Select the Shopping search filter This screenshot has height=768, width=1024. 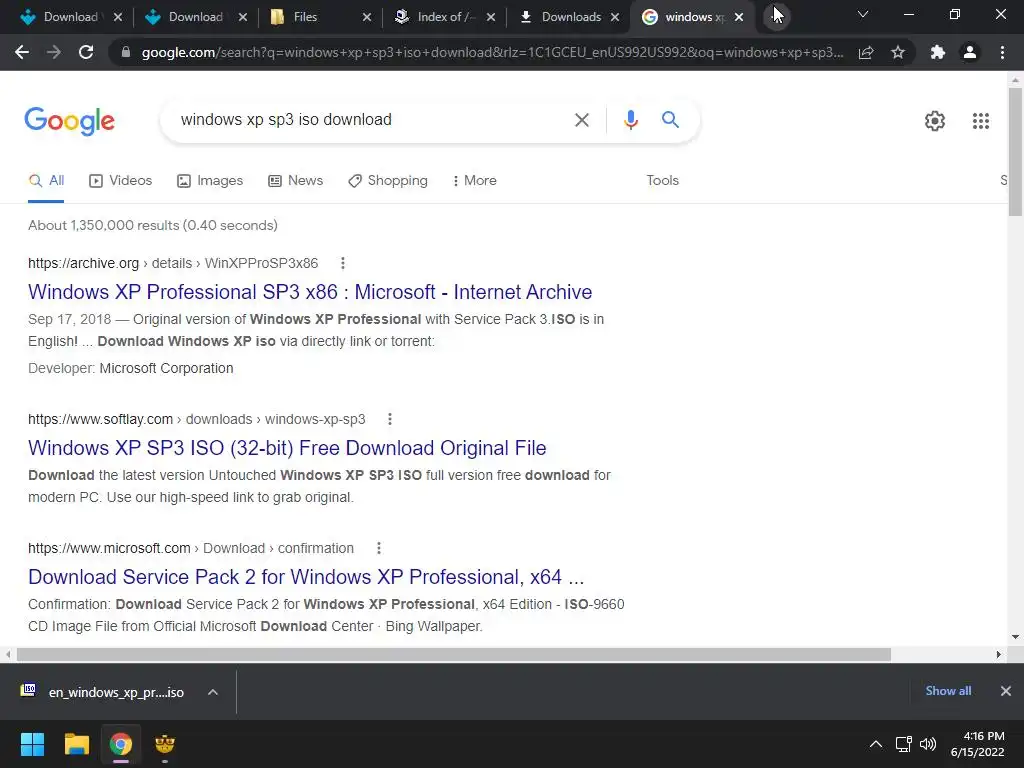pos(388,181)
